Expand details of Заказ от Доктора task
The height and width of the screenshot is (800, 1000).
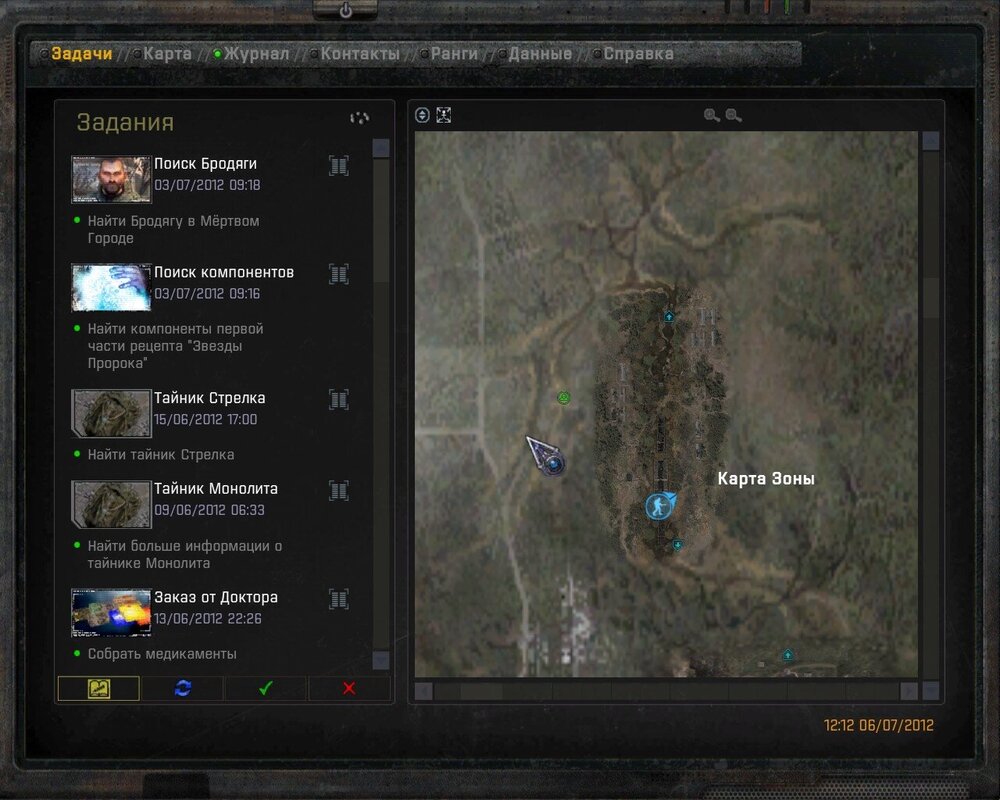[x=339, y=599]
